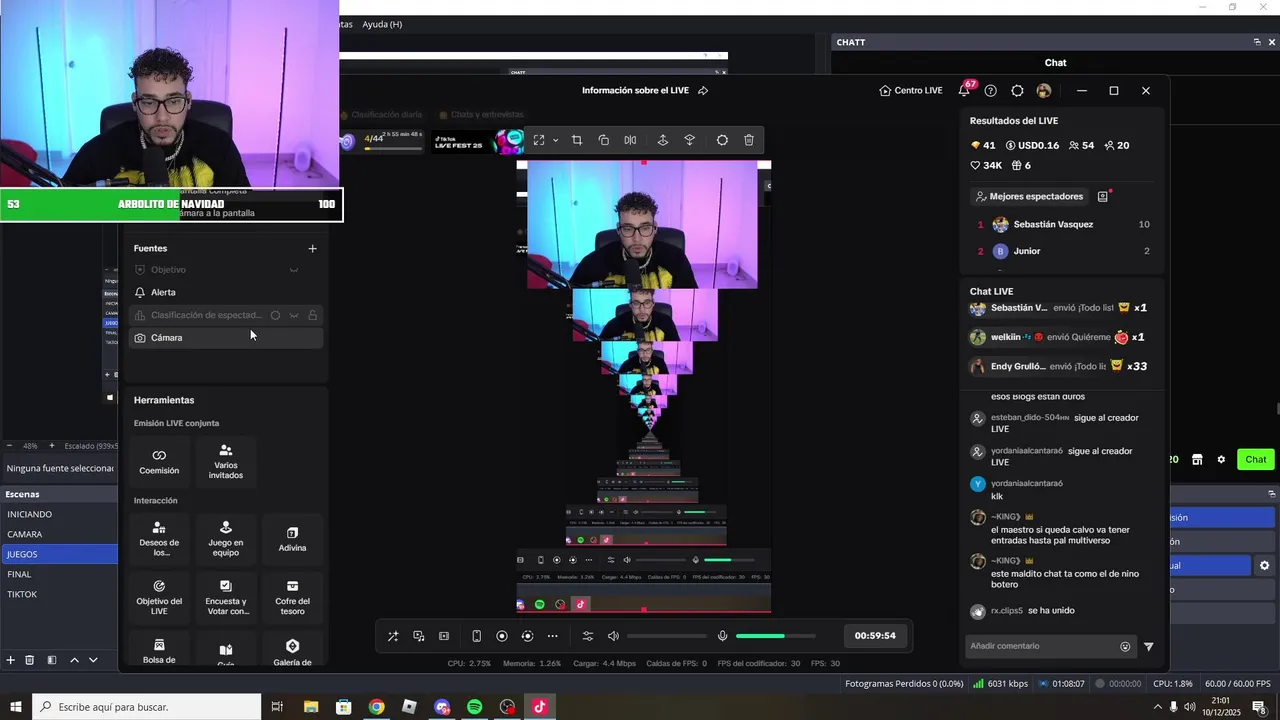The image size is (1280, 720).
Task: Select CAMARA scene in OBS
Action: [x=59, y=534]
